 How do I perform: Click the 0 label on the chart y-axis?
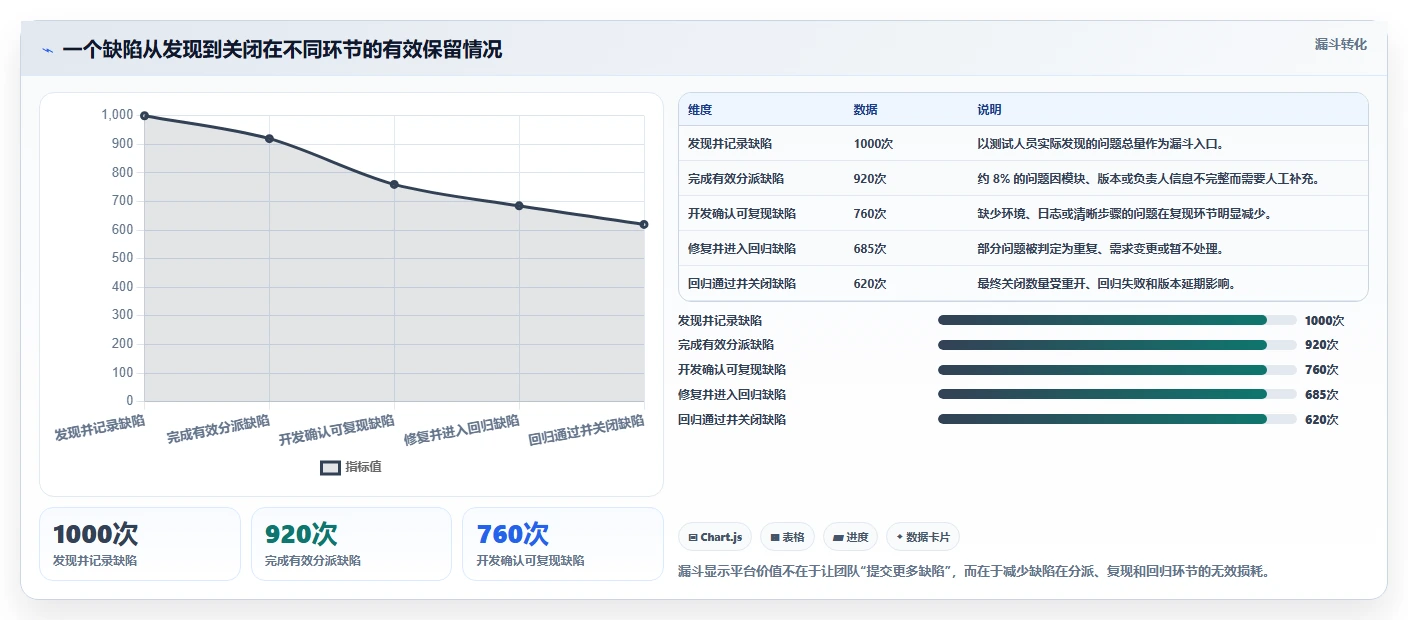click(x=130, y=401)
